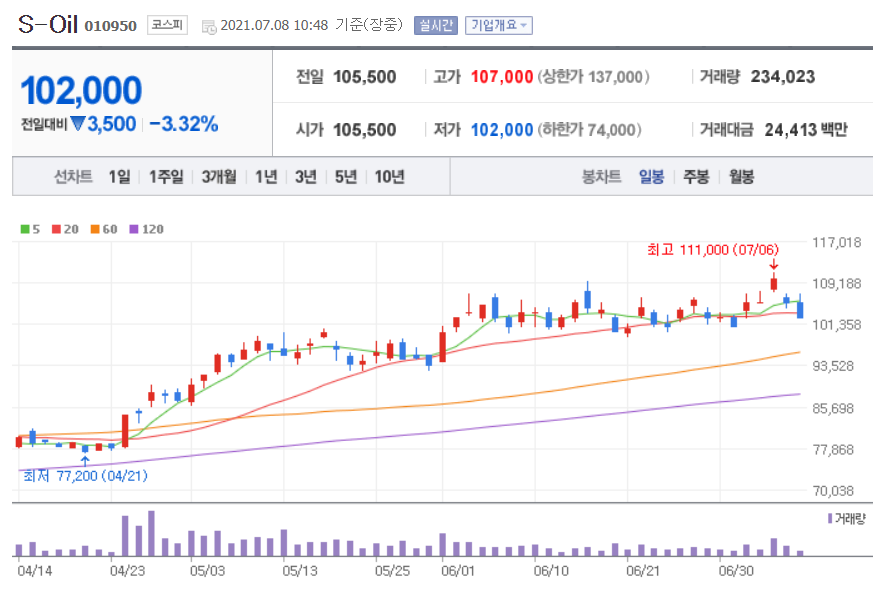873x593 pixels.
Task: Click the 하한가 74,000 text
Action: 590,130
